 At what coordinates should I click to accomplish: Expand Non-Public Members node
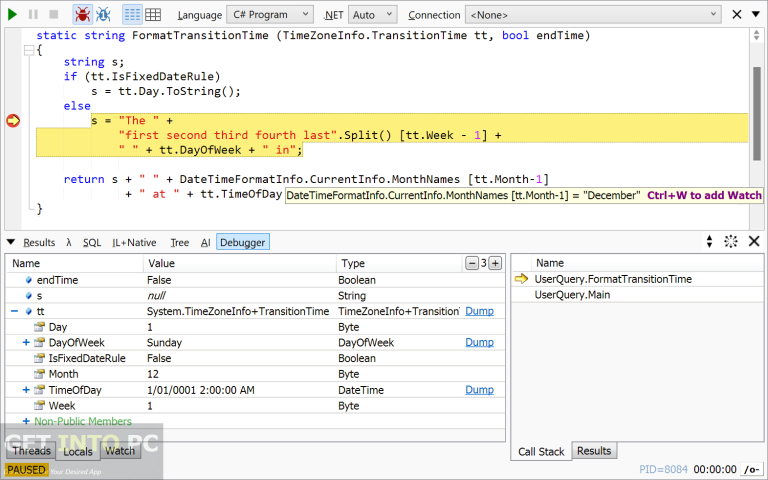coord(26,421)
